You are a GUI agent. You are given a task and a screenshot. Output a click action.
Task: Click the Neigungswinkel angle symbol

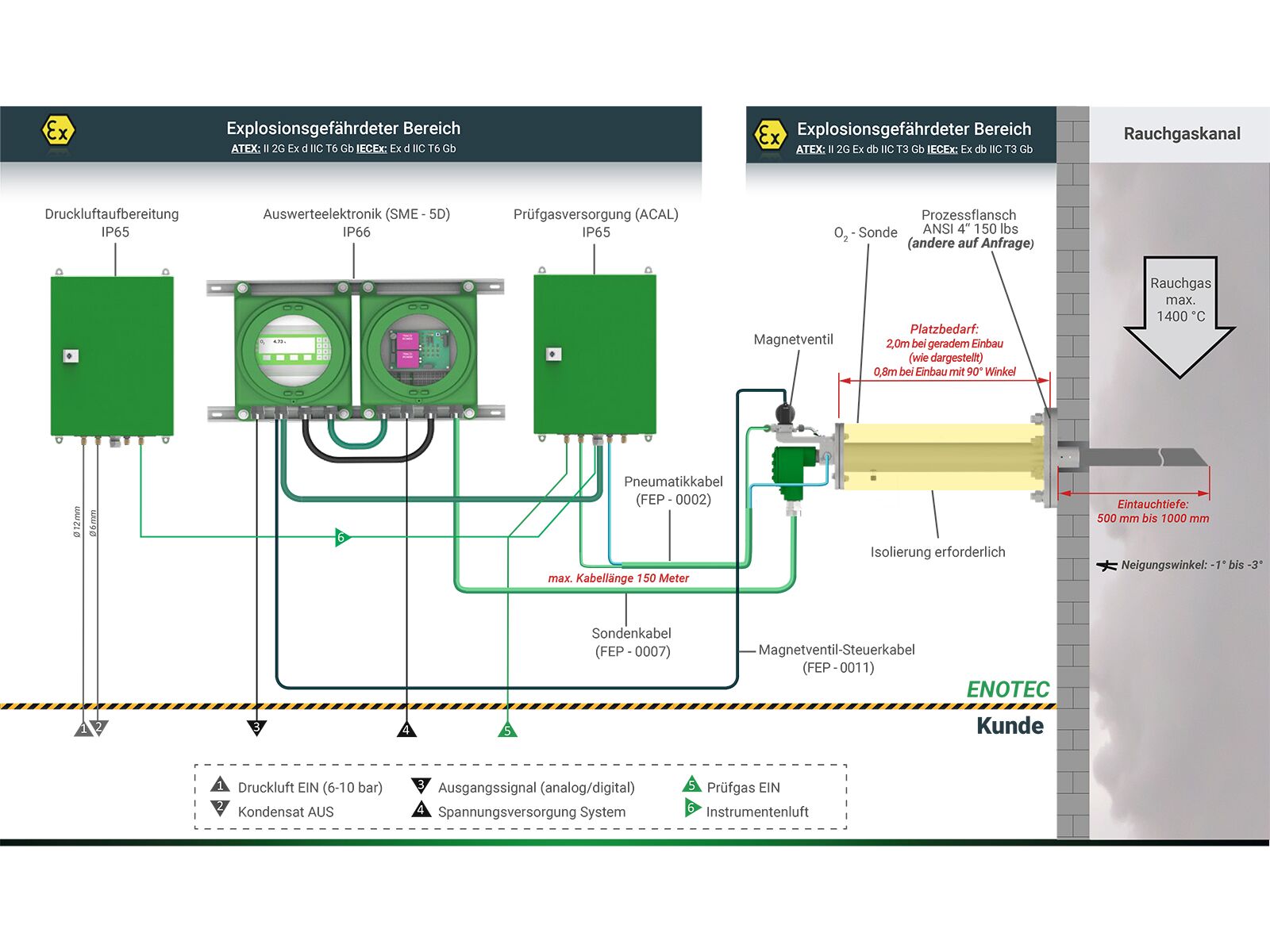[x=1106, y=566]
